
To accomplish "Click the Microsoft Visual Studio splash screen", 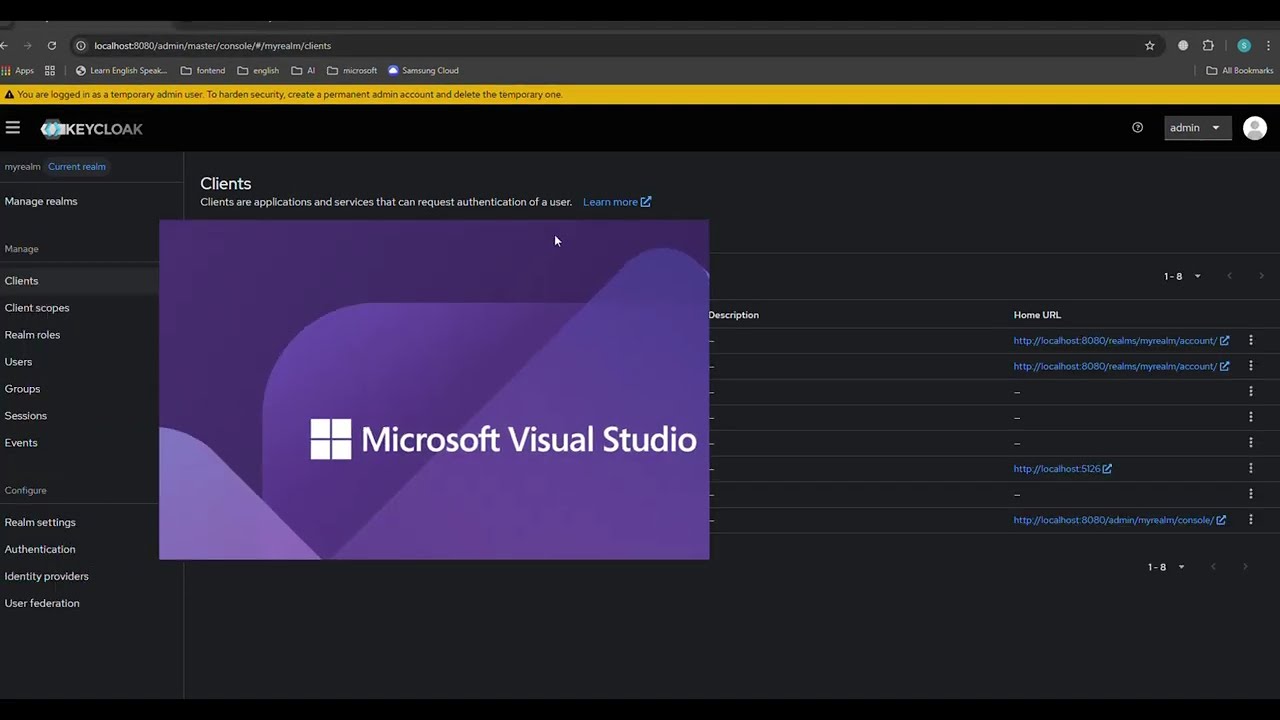I will tap(434, 390).
